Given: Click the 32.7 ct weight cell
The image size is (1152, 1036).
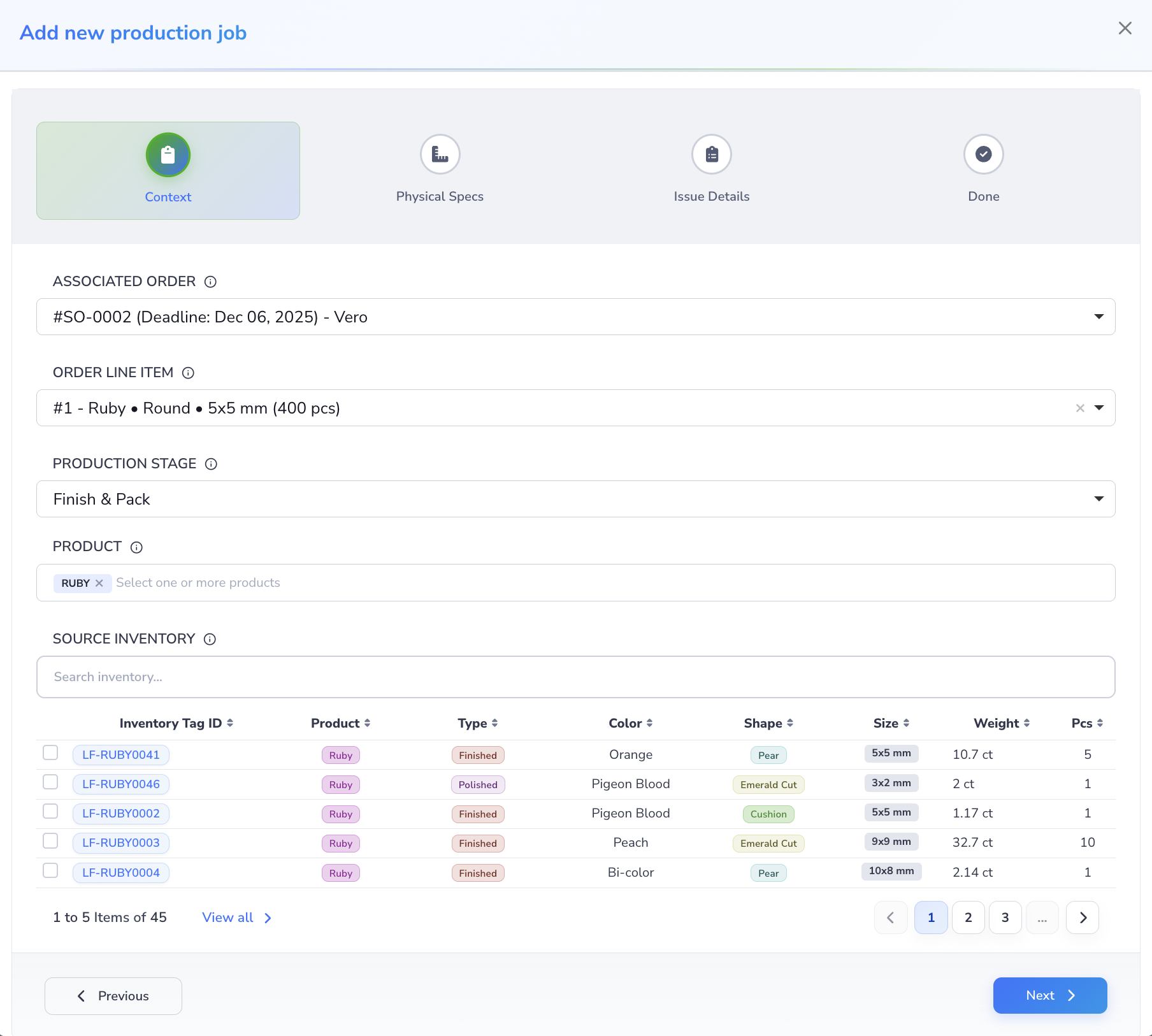Looking at the screenshot, I should 972,843.
